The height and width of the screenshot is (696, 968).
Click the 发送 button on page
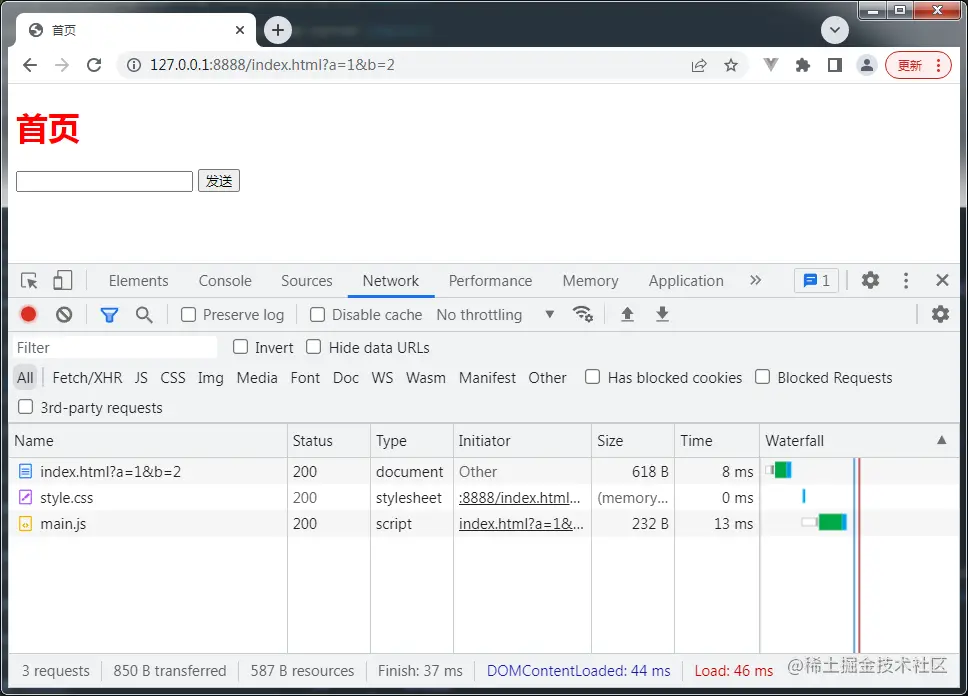tap(219, 181)
